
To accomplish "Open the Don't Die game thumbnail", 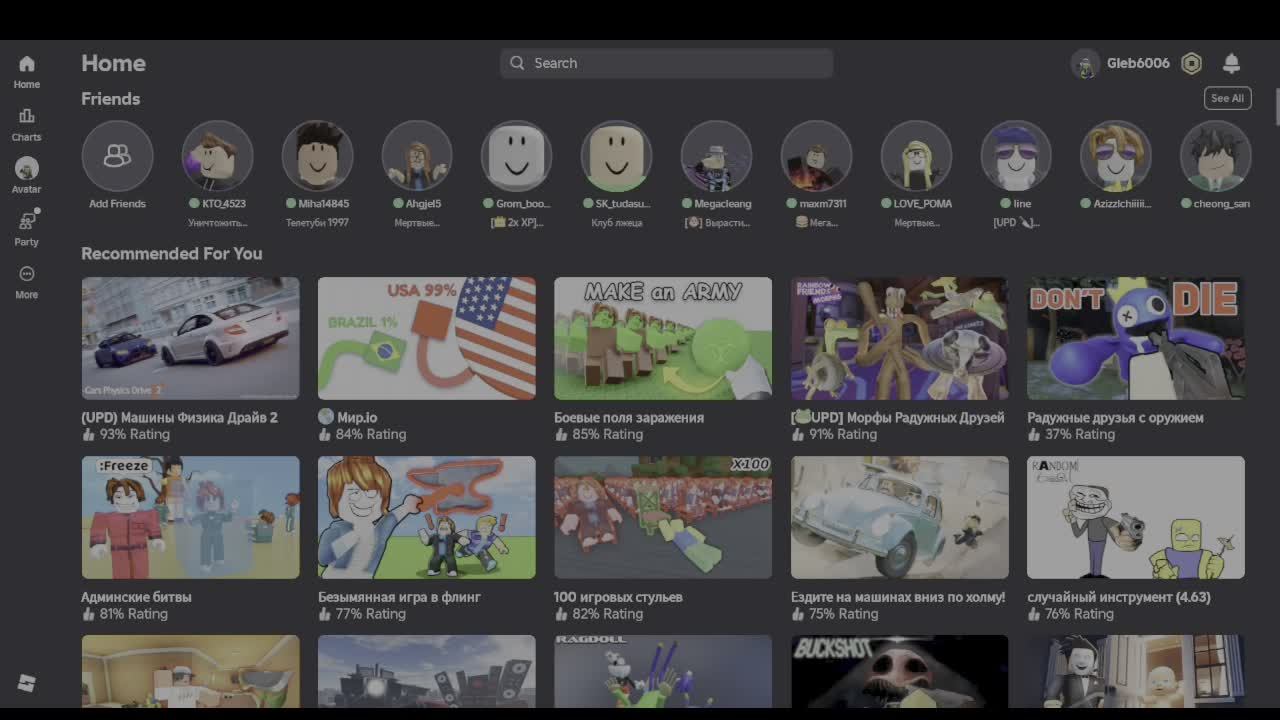I will [x=1136, y=338].
